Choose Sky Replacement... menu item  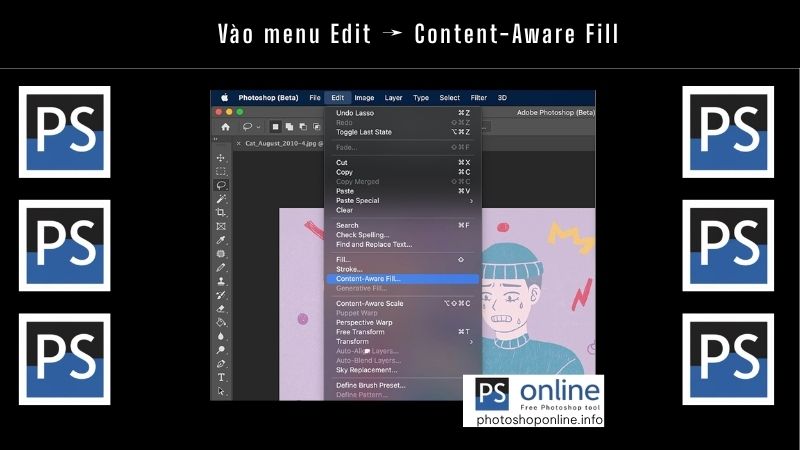[x=403, y=370]
